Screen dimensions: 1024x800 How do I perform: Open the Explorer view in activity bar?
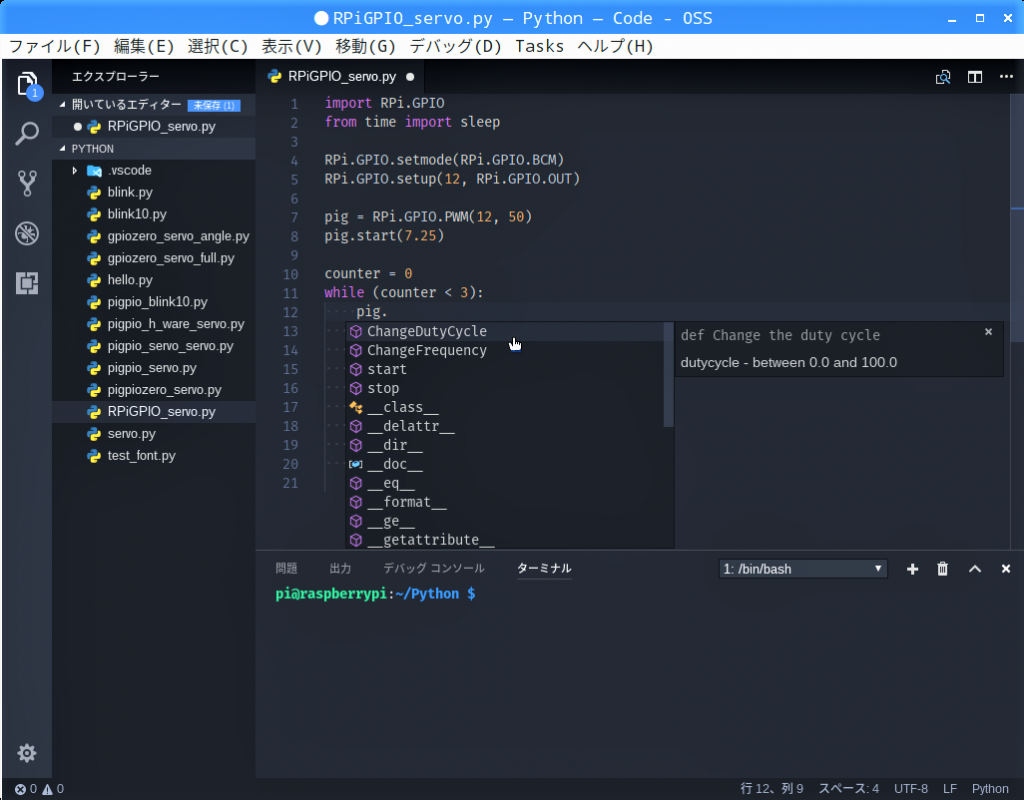[27, 84]
